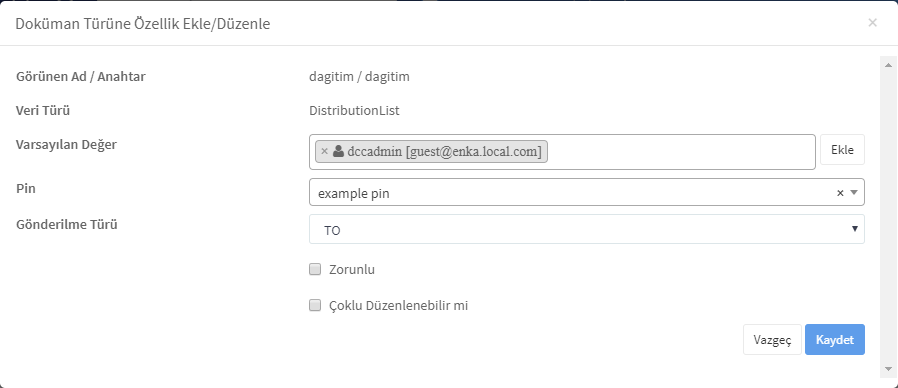Click the dialog's vertical scrollbar track
Image resolution: width=898 pixels, height=388 pixels.
pos(888,216)
